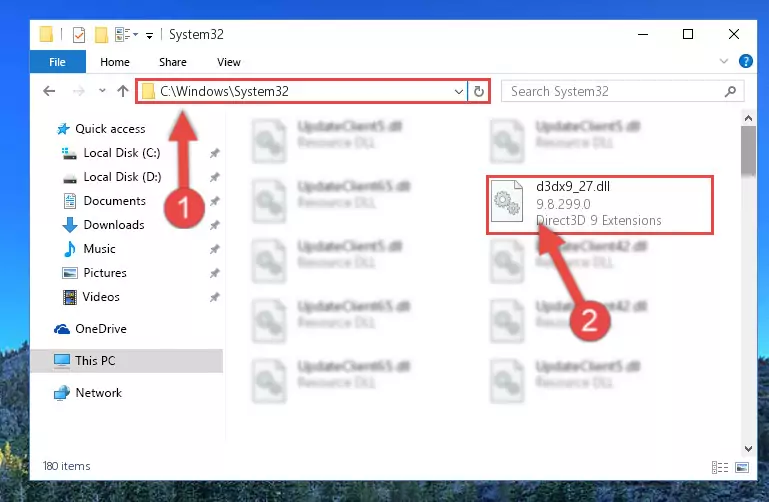Go up one folder level
The width and height of the screenshot is (769, 502).
123,91
